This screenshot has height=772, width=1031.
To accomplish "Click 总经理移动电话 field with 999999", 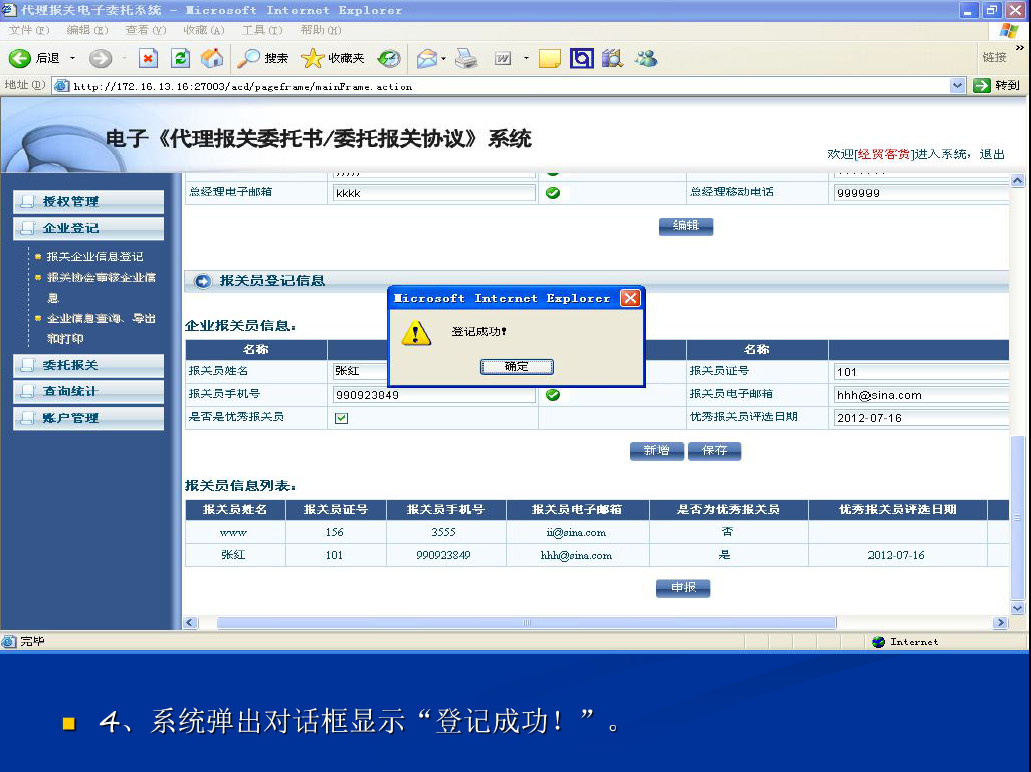I will coord(921,193).
